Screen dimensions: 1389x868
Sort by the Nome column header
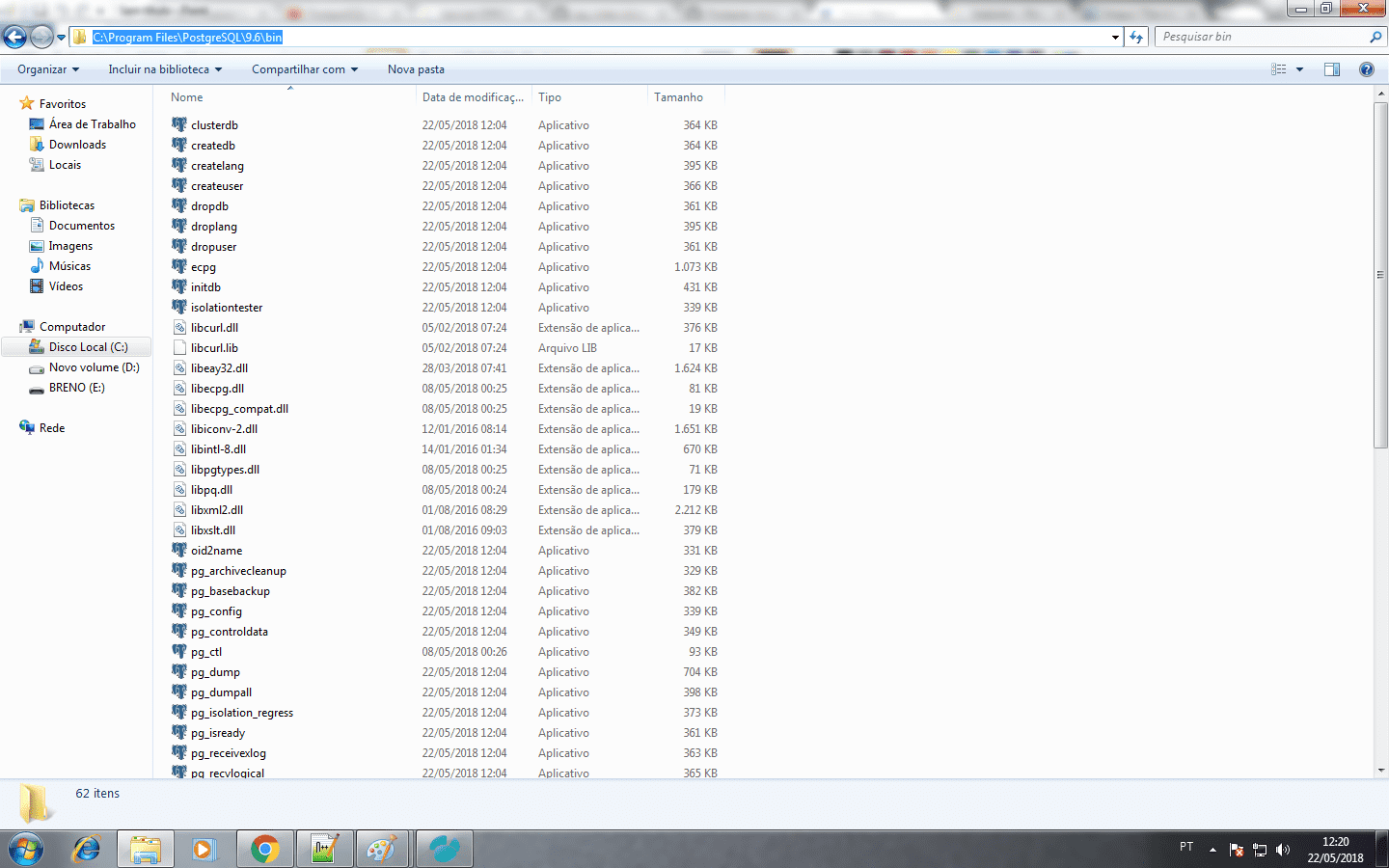288,97
